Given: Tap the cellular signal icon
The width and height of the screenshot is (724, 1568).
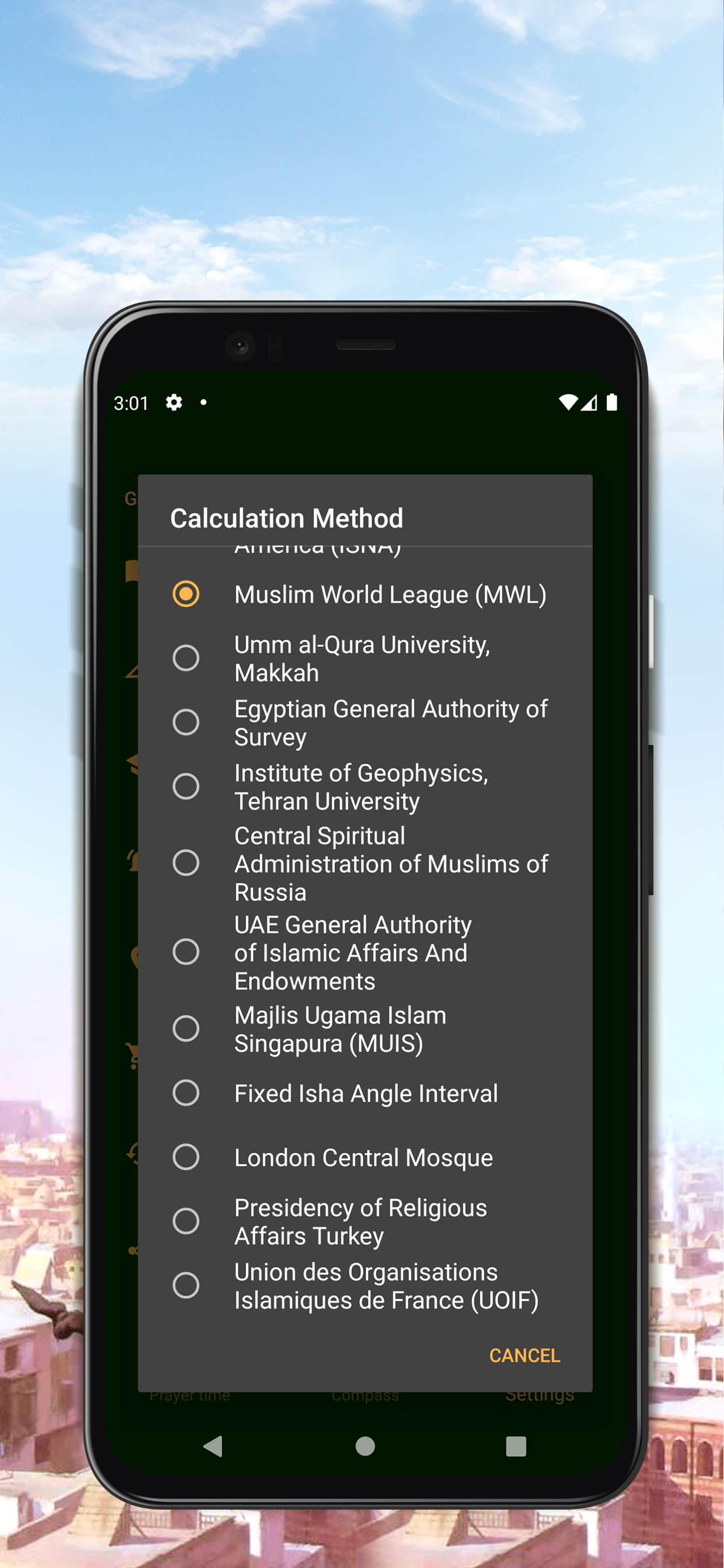Looking at the screenshot, I should (x=589, y=402).
